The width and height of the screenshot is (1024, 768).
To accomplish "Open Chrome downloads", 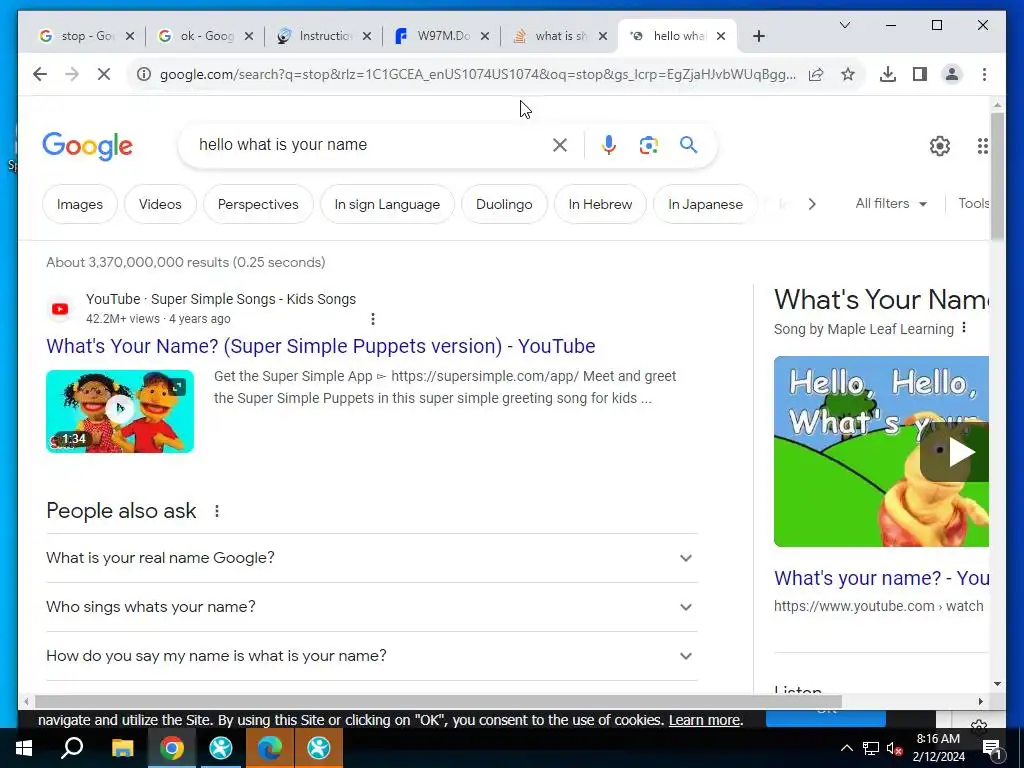I will [x=888, y=74].
